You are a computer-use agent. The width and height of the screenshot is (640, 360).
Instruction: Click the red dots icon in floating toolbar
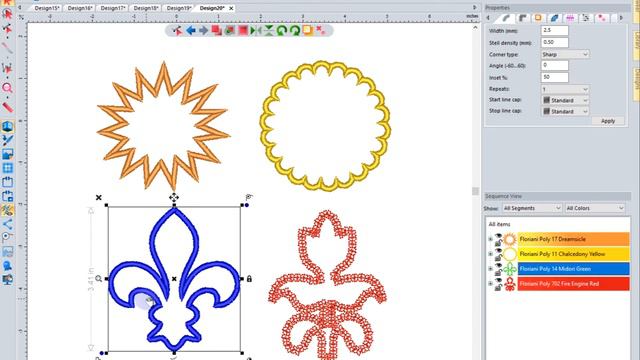point(321,30)
